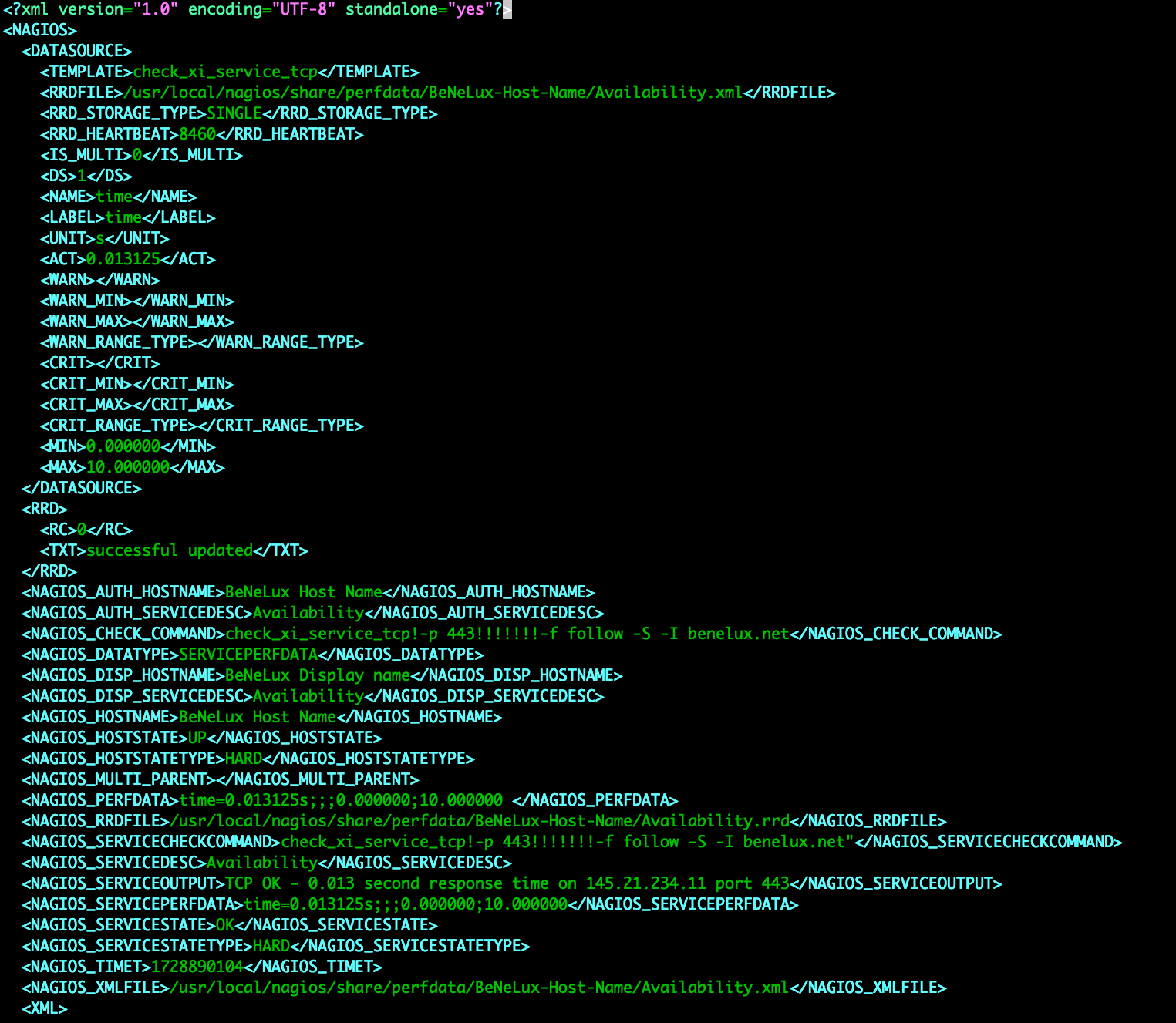Select the ACT value 0.013125
This screenshot has width=1176, height=1023.
point(123,259)
